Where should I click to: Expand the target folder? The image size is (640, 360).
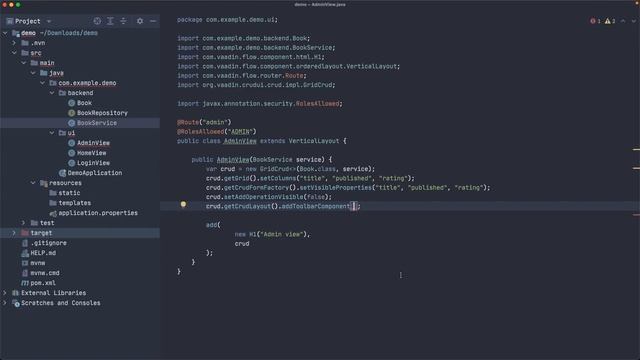[14, 233]
